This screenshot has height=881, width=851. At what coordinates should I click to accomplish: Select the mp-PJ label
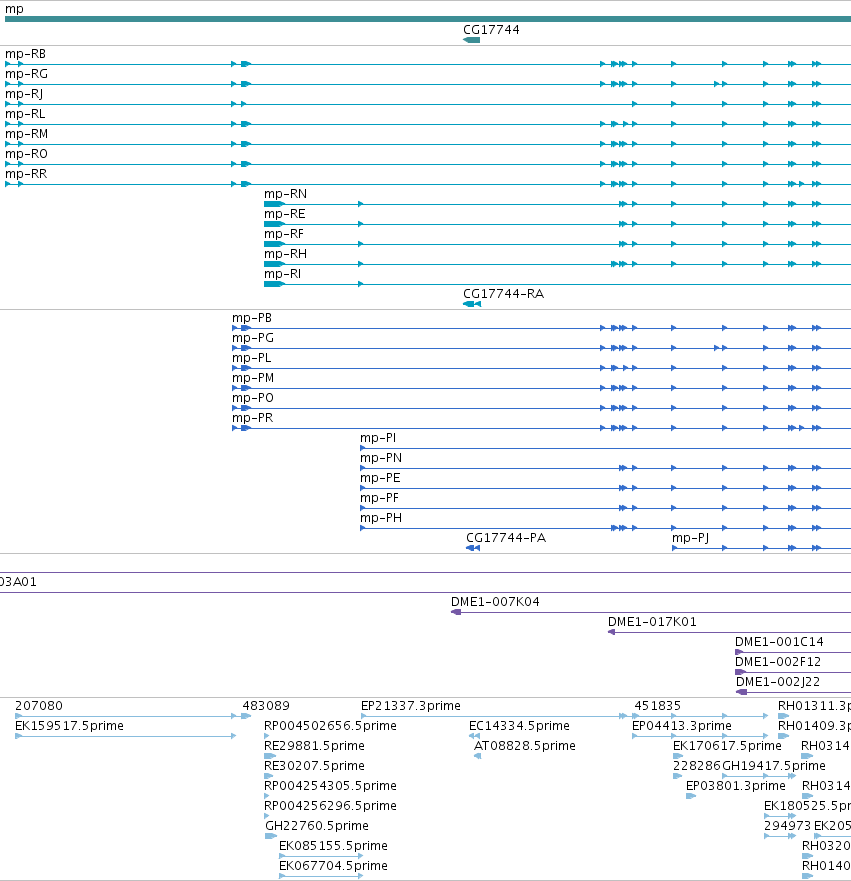coord(690,538)
